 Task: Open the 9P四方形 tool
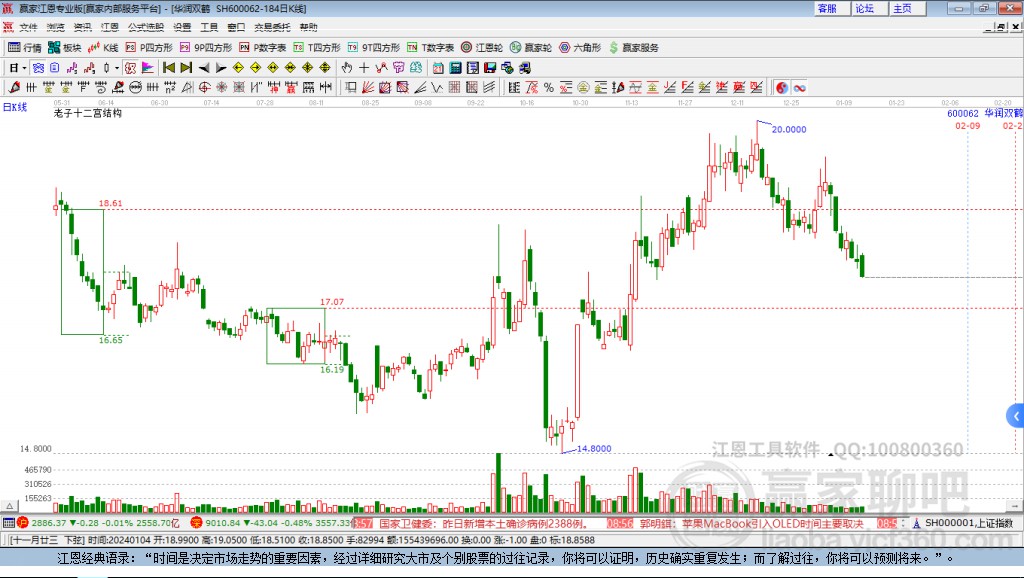(x=206, y=47)
